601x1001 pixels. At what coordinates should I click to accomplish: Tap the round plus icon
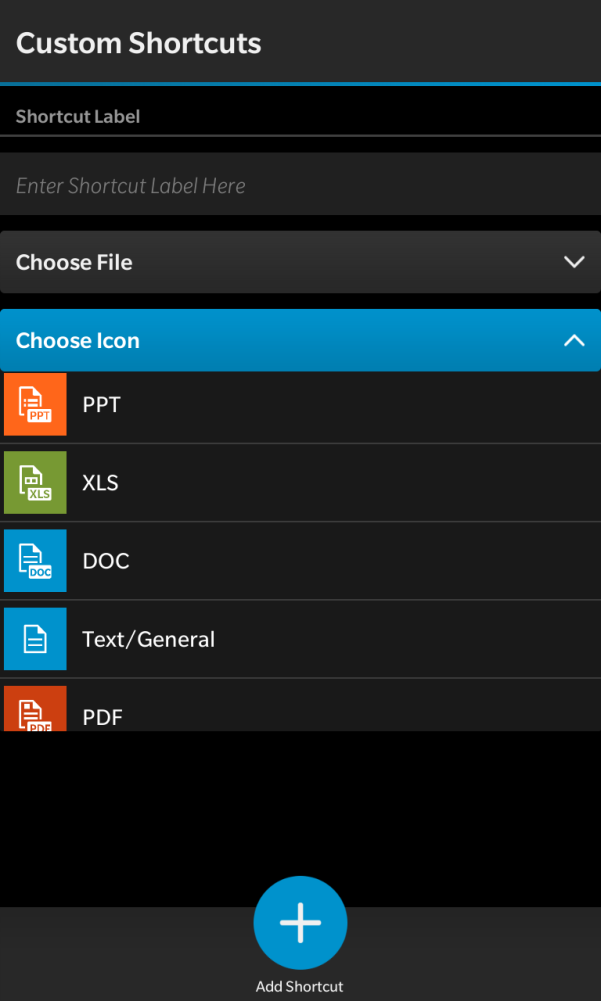300,923
